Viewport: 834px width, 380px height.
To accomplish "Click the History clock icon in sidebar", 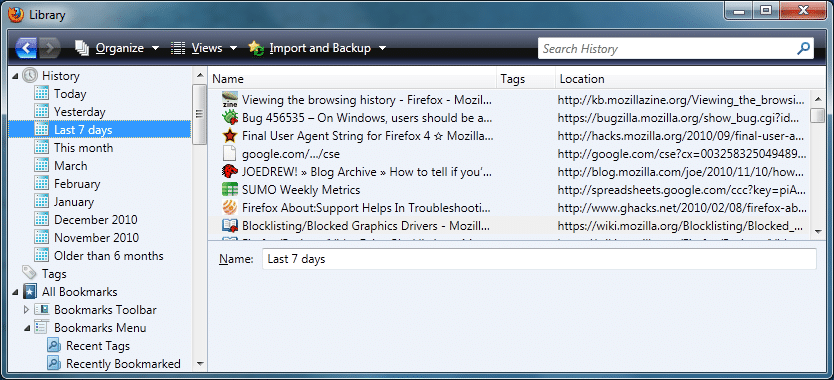I will point(30,76).
